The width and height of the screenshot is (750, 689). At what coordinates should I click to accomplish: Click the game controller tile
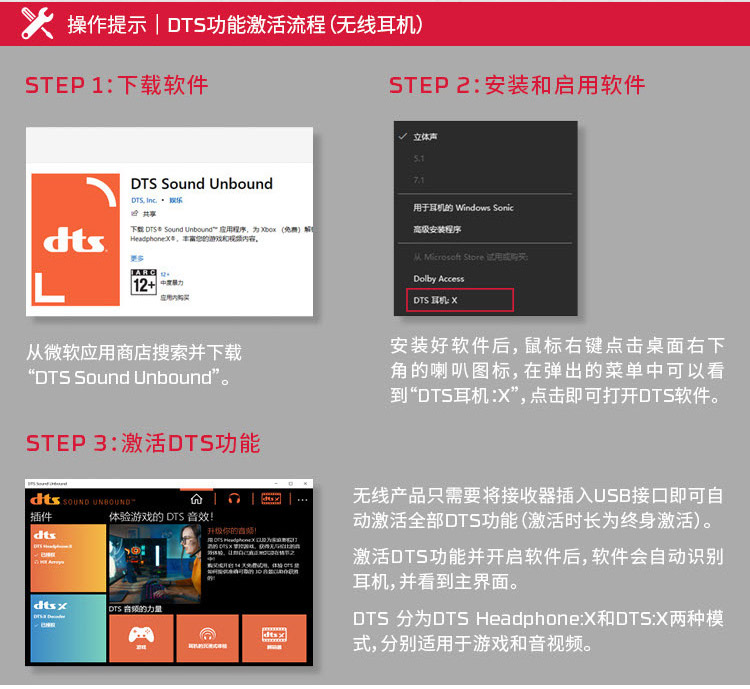(141, 638)
